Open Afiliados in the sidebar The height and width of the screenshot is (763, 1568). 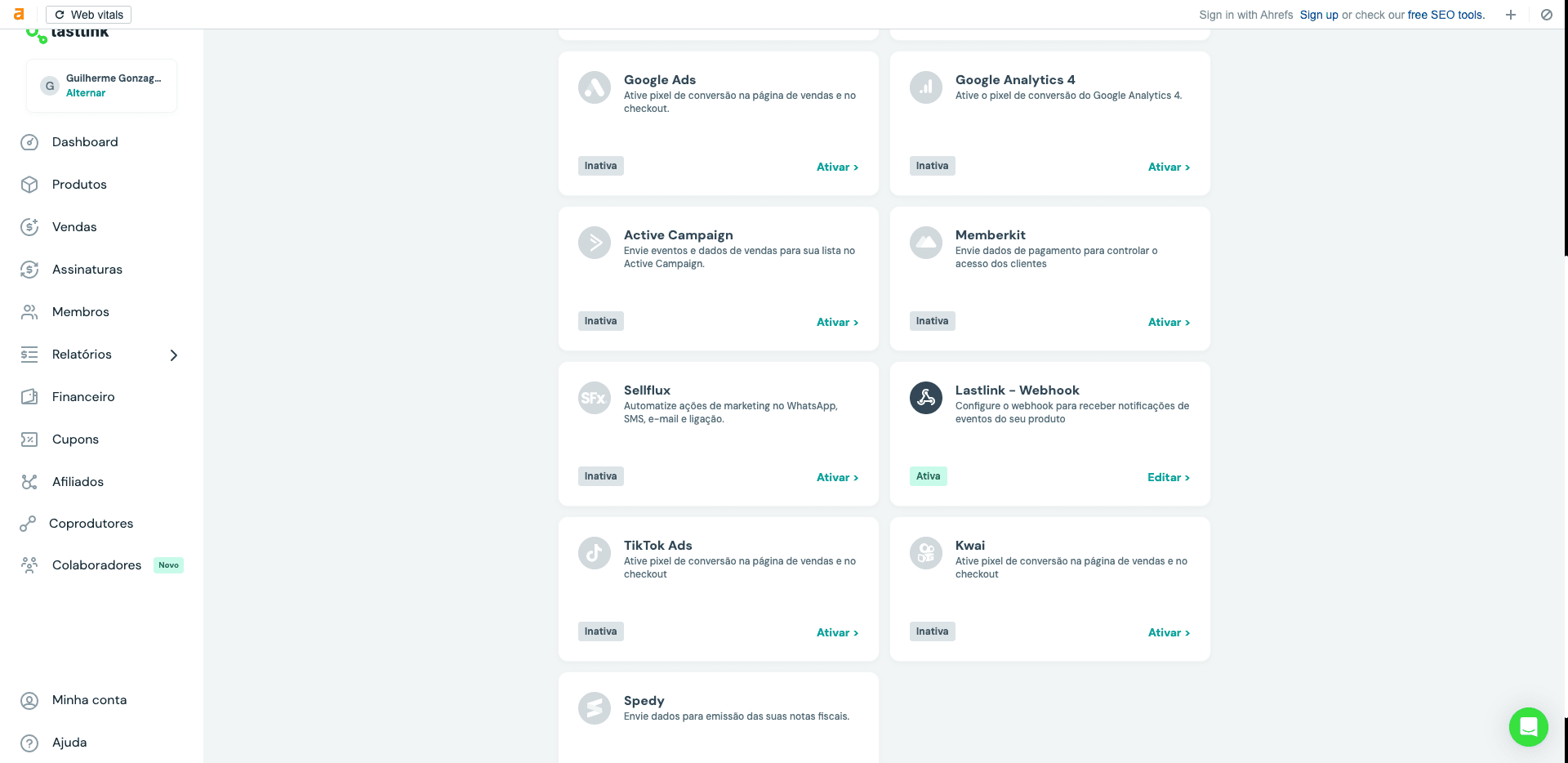[x=78, y=482]
